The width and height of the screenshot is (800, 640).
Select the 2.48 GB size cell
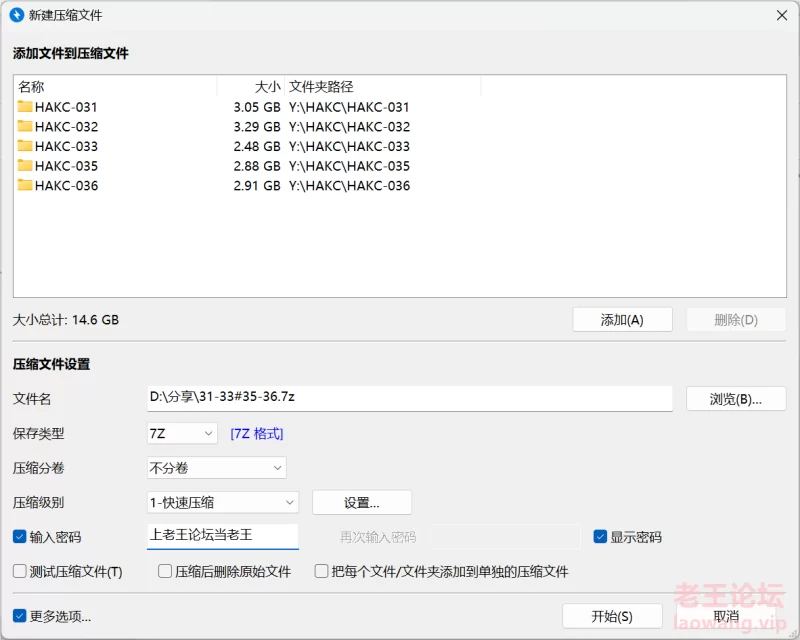(257, 146)
